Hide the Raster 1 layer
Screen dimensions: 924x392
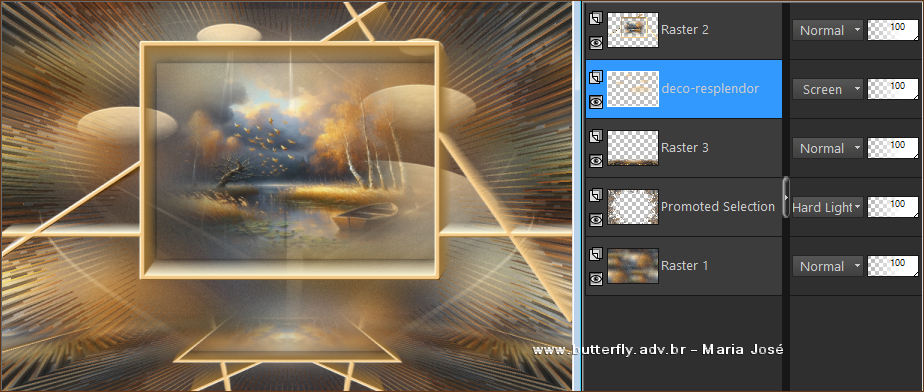tap(596, 278)
